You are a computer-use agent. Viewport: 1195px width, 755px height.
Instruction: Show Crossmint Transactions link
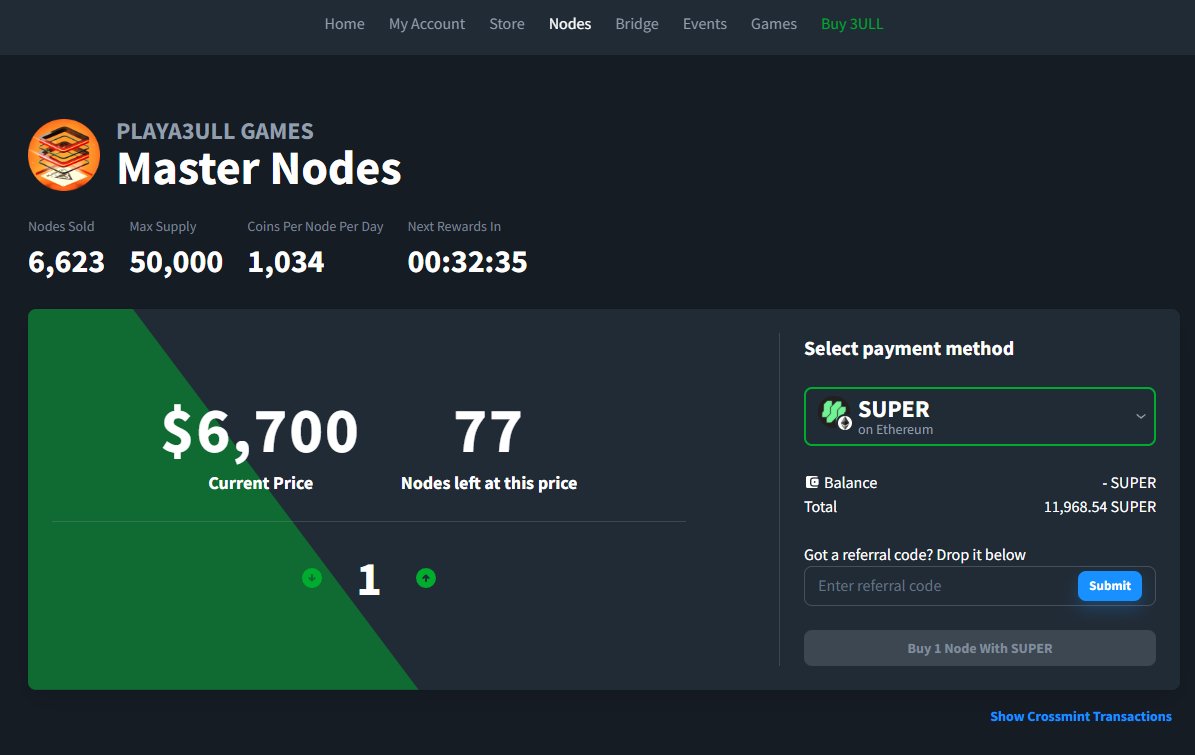pos(1081,716)
